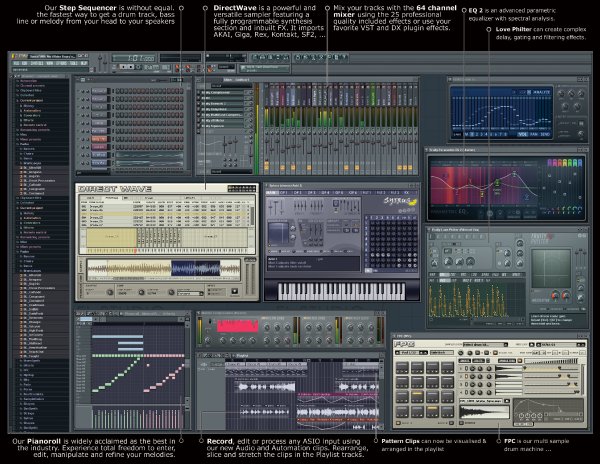The height and width of the screenshot is (464, 600).
Task: Click the Record button in the transport panel
Action: [x=139, y=67]
